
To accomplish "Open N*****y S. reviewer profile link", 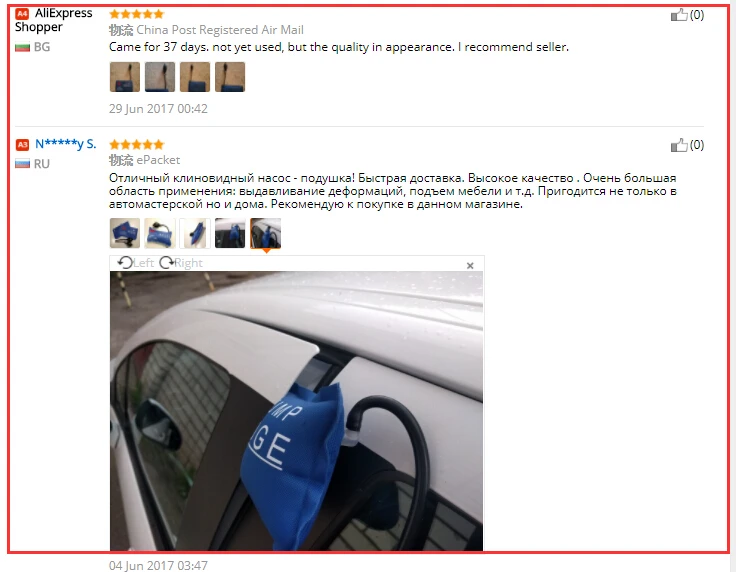I will (66, 144).
